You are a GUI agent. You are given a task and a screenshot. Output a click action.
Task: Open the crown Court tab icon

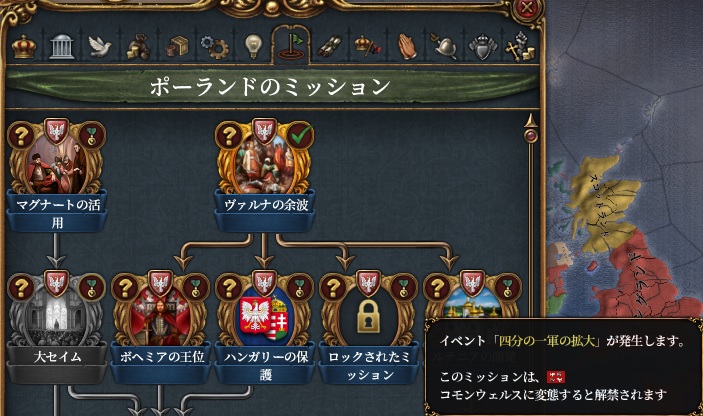pyautogui.click(x=24, y=47)
